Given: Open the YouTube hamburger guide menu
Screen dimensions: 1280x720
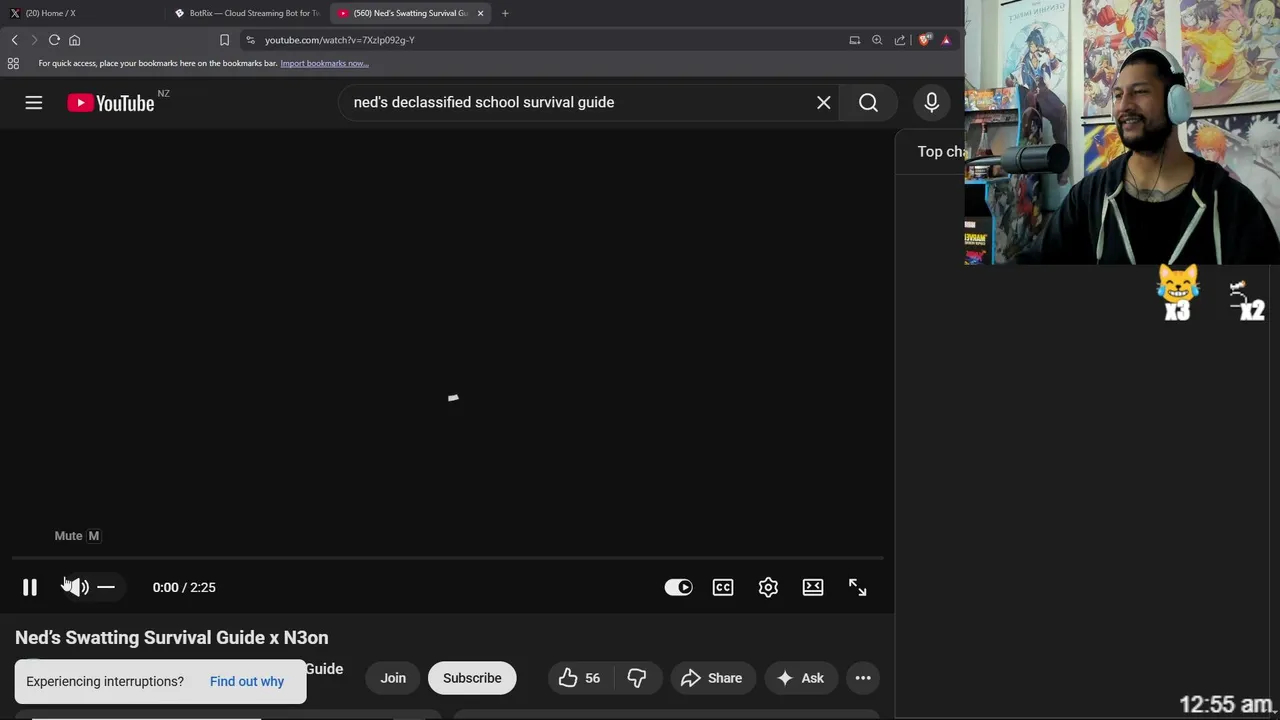Looking at the screenshot, I should click(x=34, y=102).
